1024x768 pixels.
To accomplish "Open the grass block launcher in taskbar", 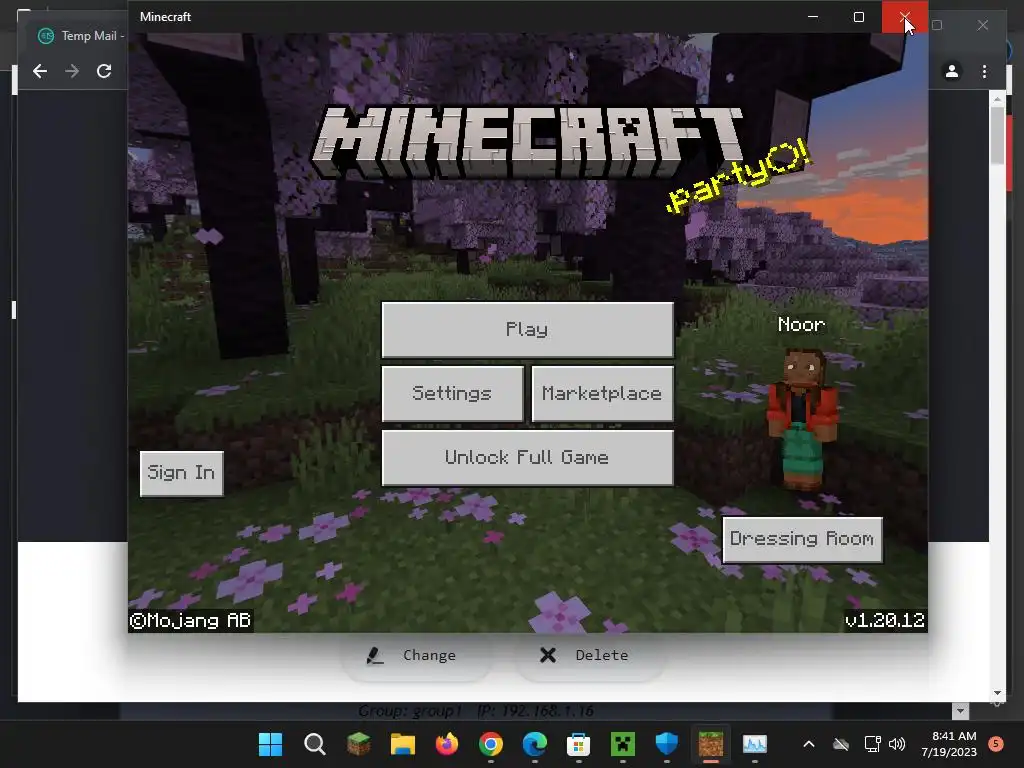I will pyautogui.click(x=359, y=744).
